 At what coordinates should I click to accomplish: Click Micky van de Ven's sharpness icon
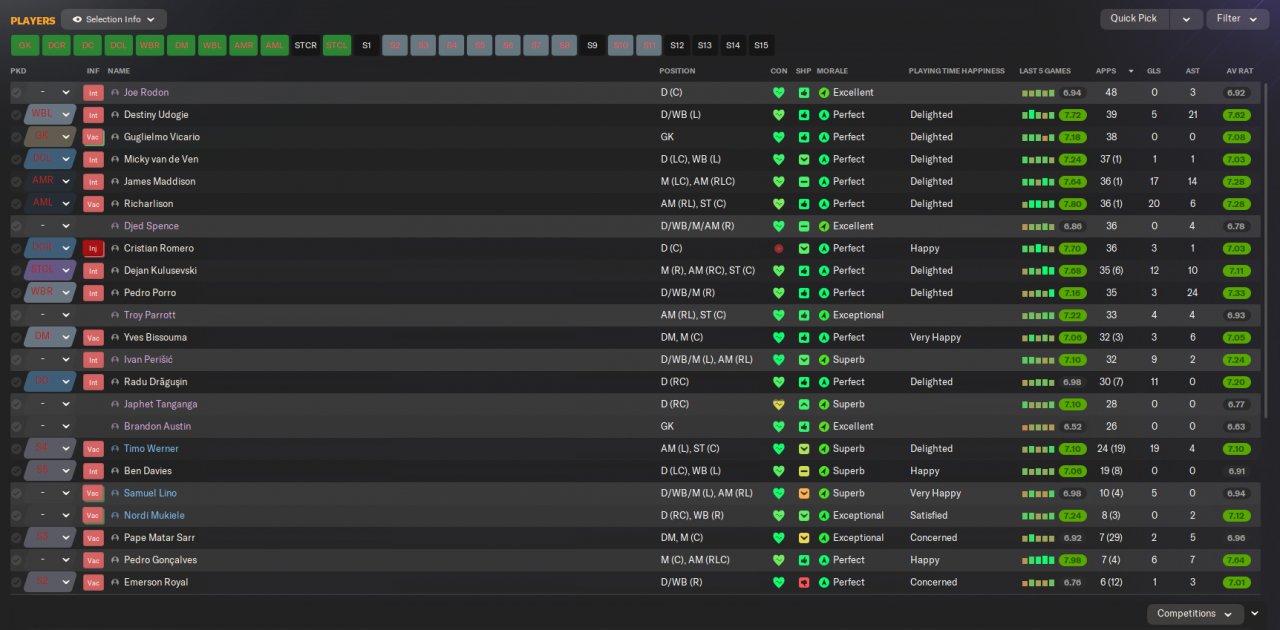[x=804, y=159]
